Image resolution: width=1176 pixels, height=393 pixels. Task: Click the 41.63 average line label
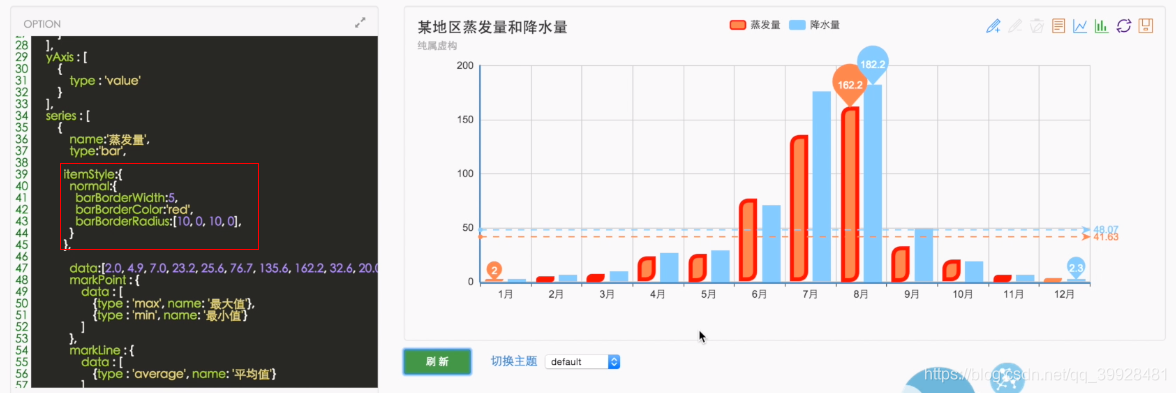(1106, 238)
